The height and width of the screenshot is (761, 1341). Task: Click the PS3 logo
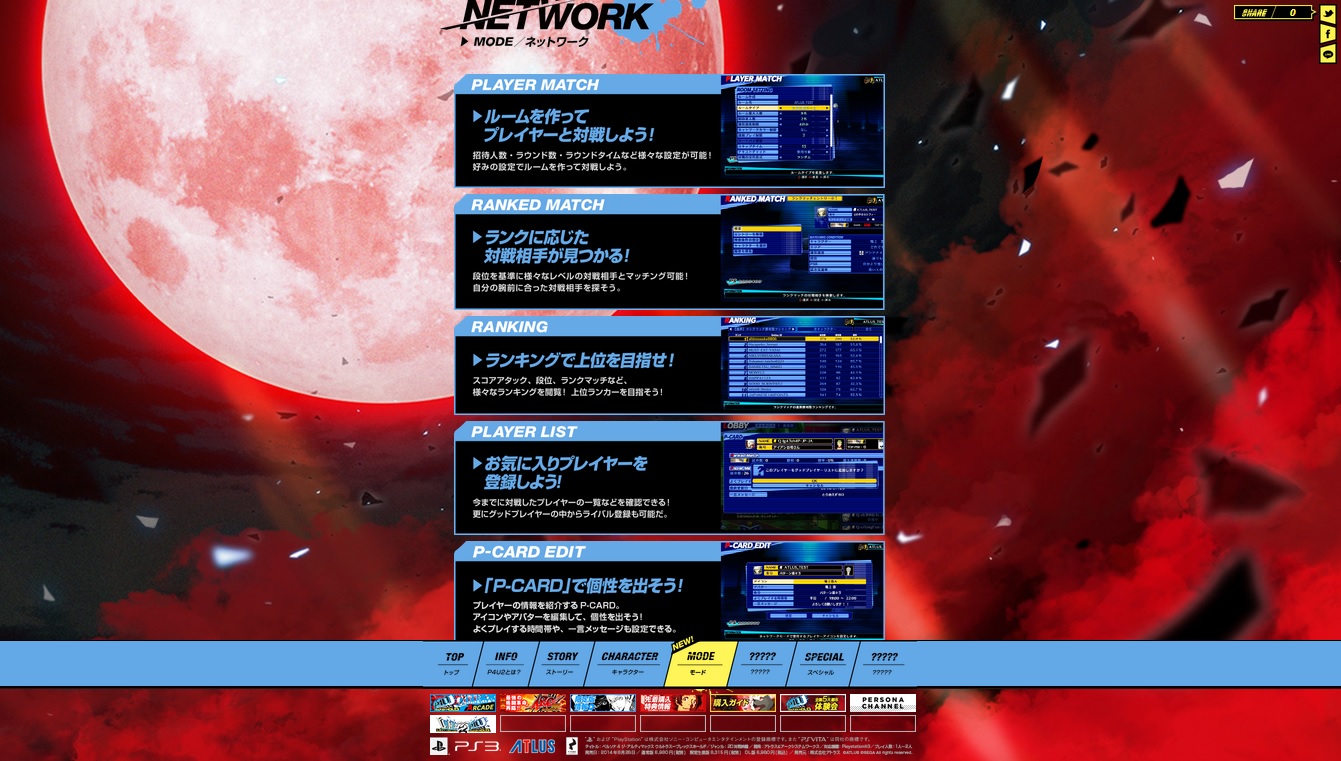coord(477,746)
